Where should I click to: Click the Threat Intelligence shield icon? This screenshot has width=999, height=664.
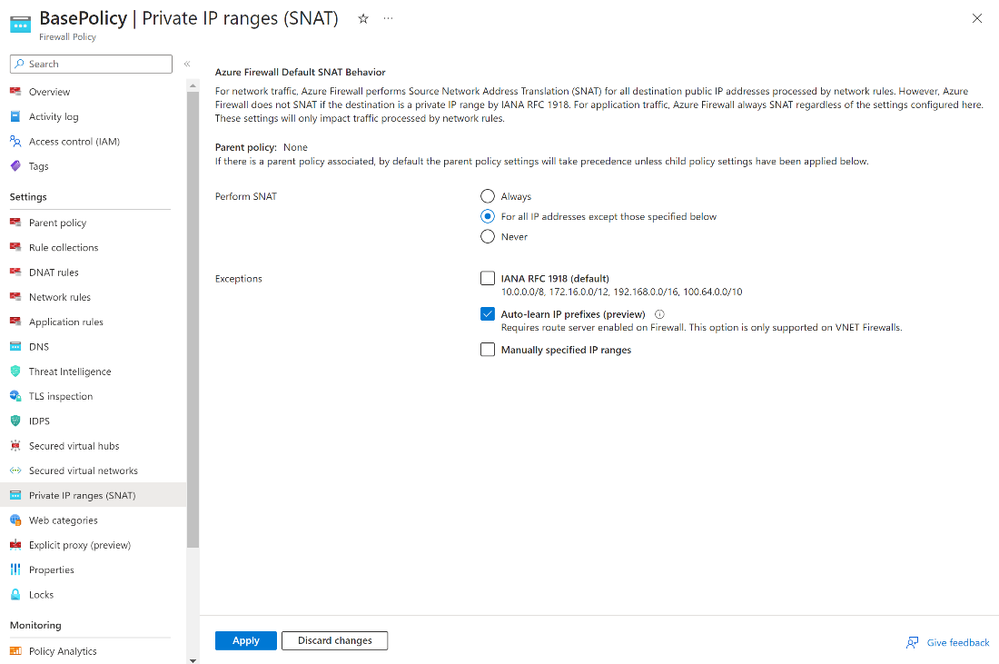click(15, 372)
